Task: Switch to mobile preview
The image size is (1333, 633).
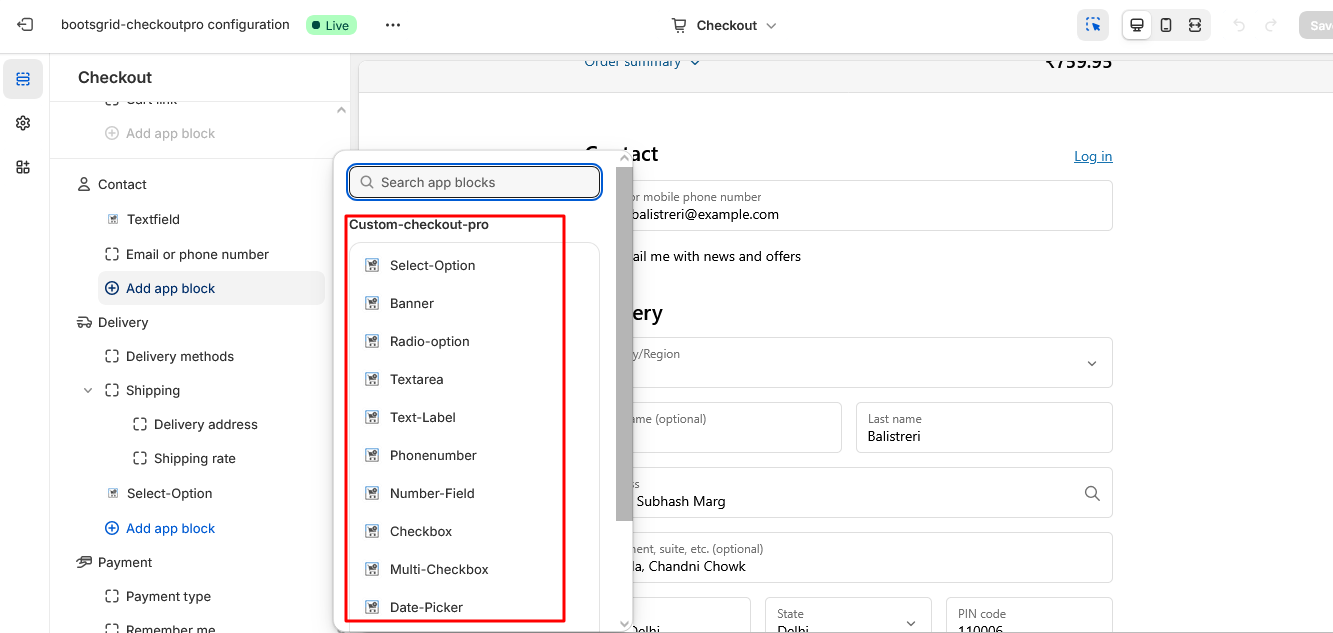Action: [1166, 25]
